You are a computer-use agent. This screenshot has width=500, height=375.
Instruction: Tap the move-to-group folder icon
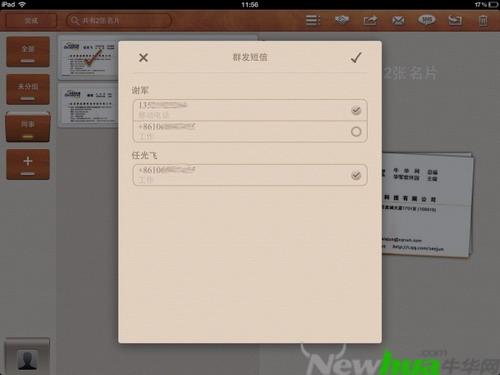coord(455,20)
